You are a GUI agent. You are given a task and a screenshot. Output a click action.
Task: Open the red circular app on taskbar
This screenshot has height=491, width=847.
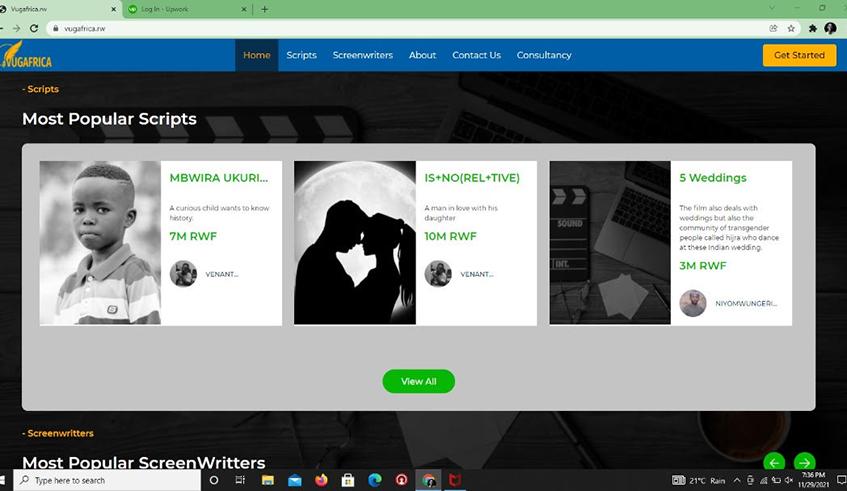(401, 480)
